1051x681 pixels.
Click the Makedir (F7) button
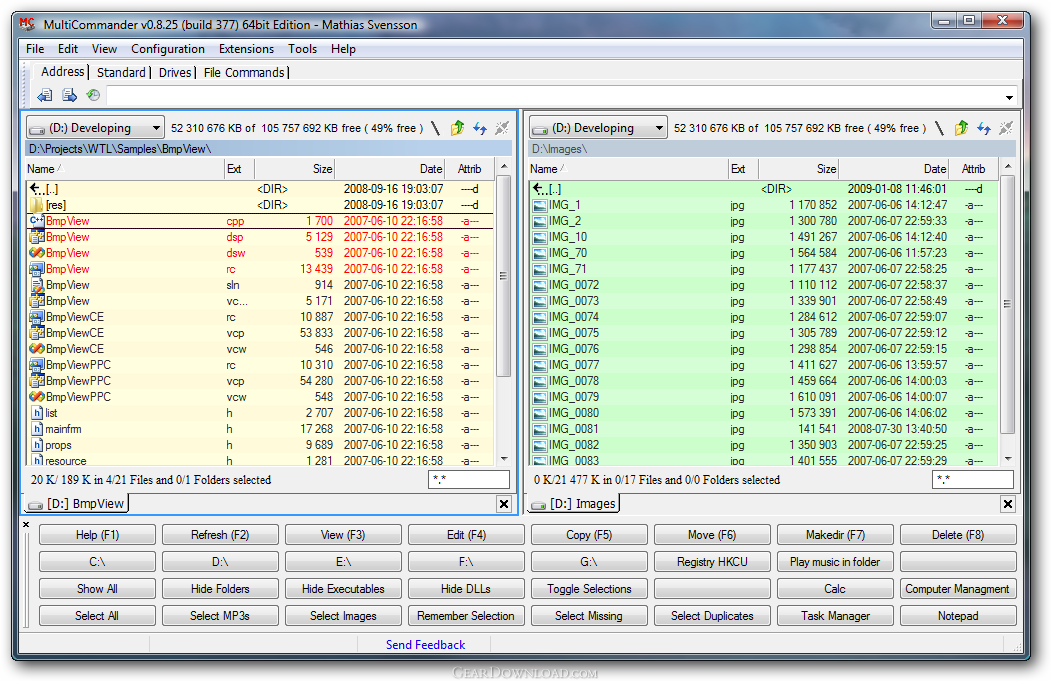[x=835, y=534]
